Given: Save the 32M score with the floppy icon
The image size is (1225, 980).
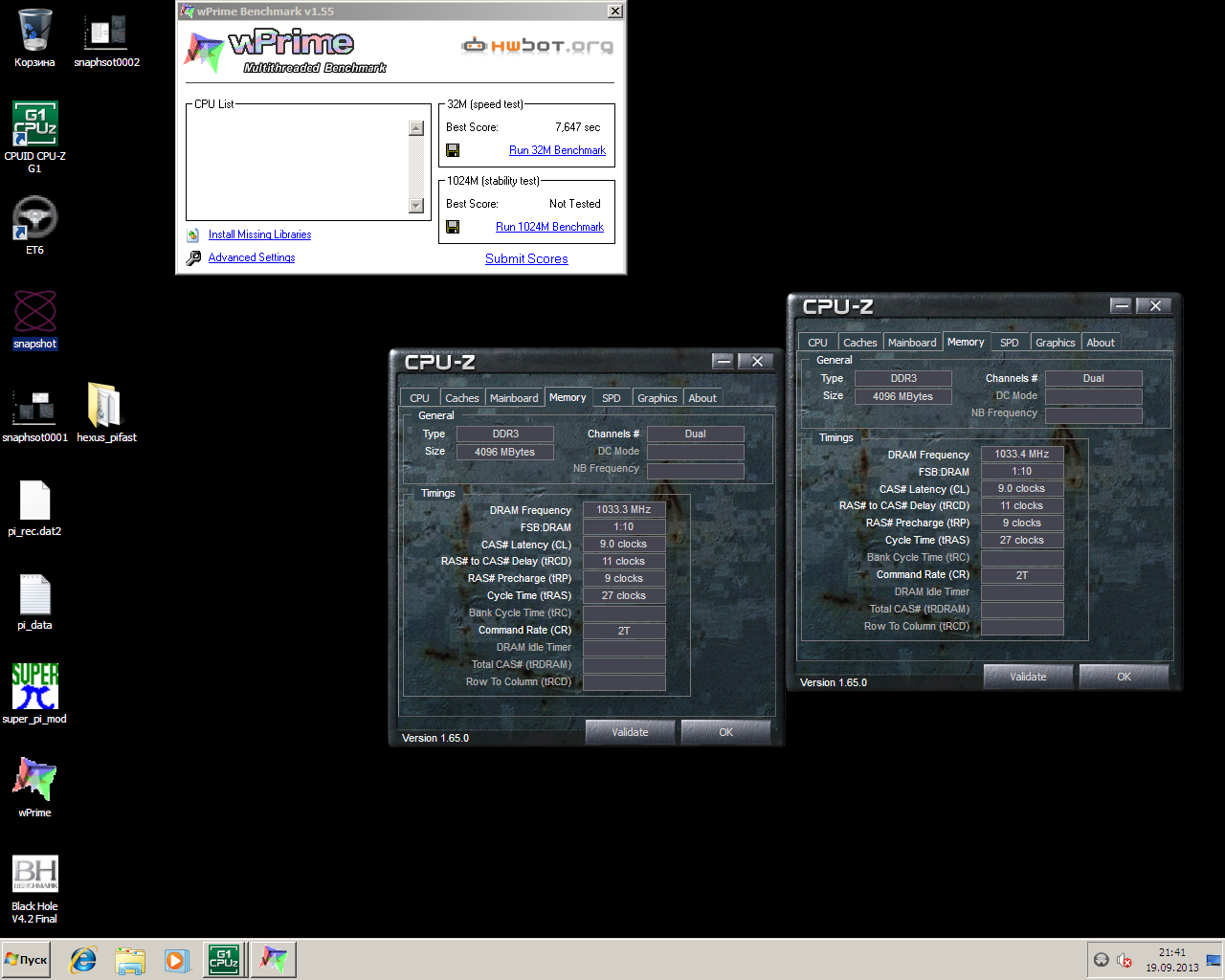Looking at the screenshot, I should (x=453, y=150).
